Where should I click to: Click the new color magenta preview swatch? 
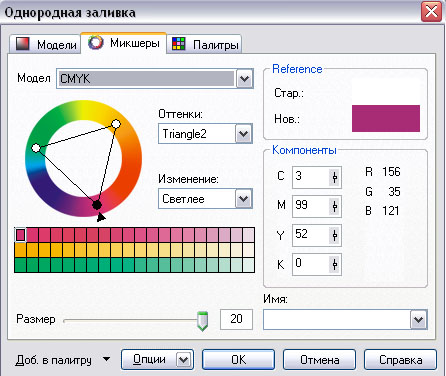coord(386,118)
